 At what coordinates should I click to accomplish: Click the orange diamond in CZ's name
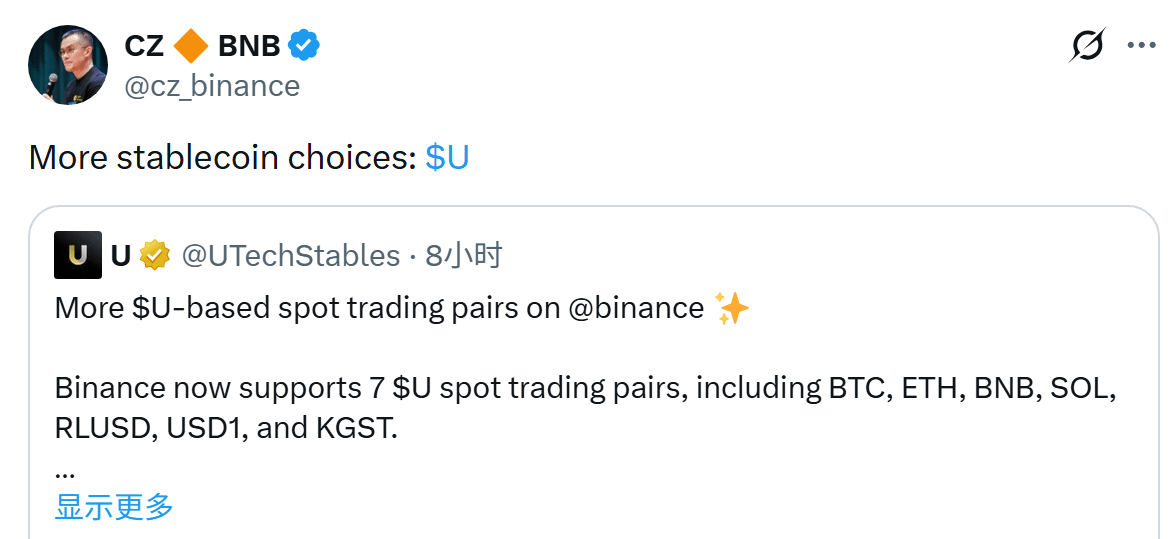pos(190,46)
